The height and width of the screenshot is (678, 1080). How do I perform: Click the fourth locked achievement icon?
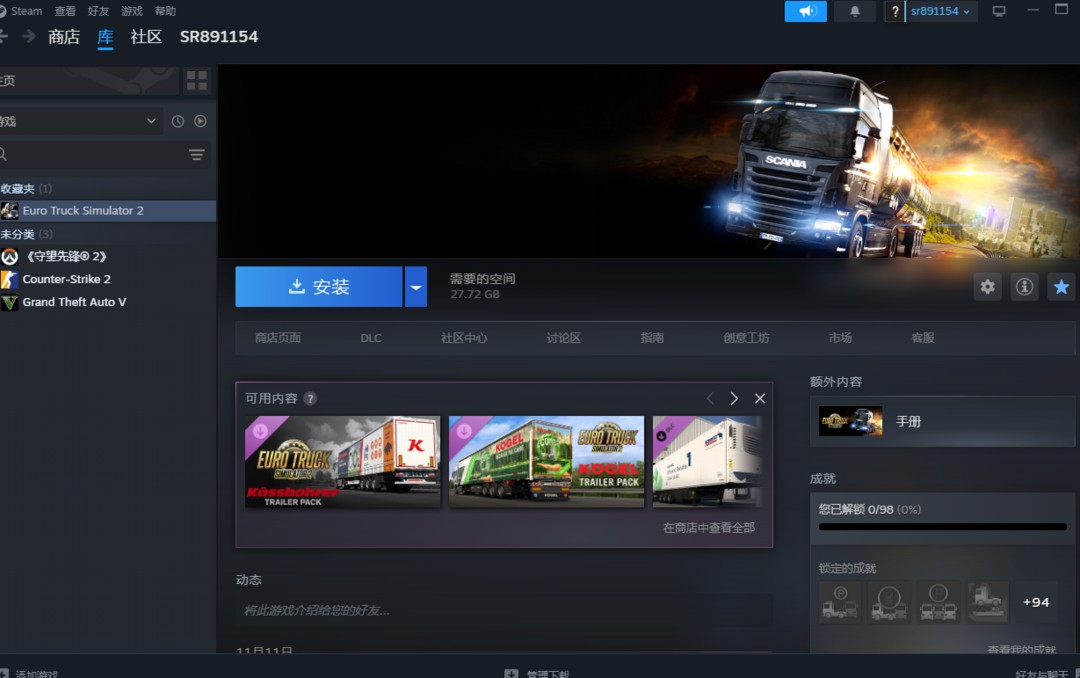coord(987,602)
